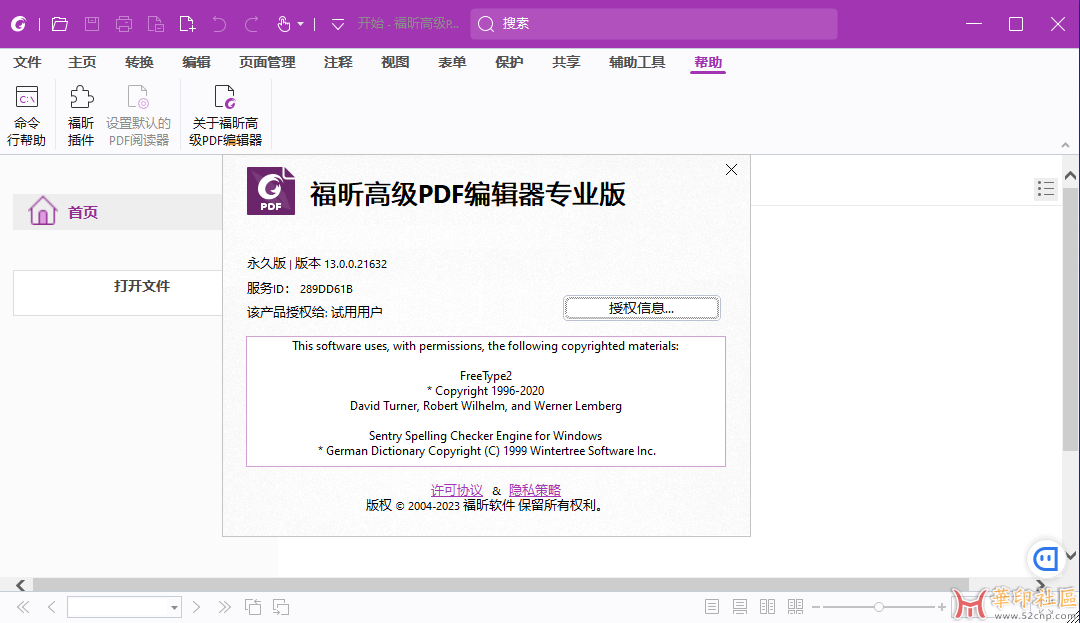Switch to the 表单 tab

tap(453, 62)
